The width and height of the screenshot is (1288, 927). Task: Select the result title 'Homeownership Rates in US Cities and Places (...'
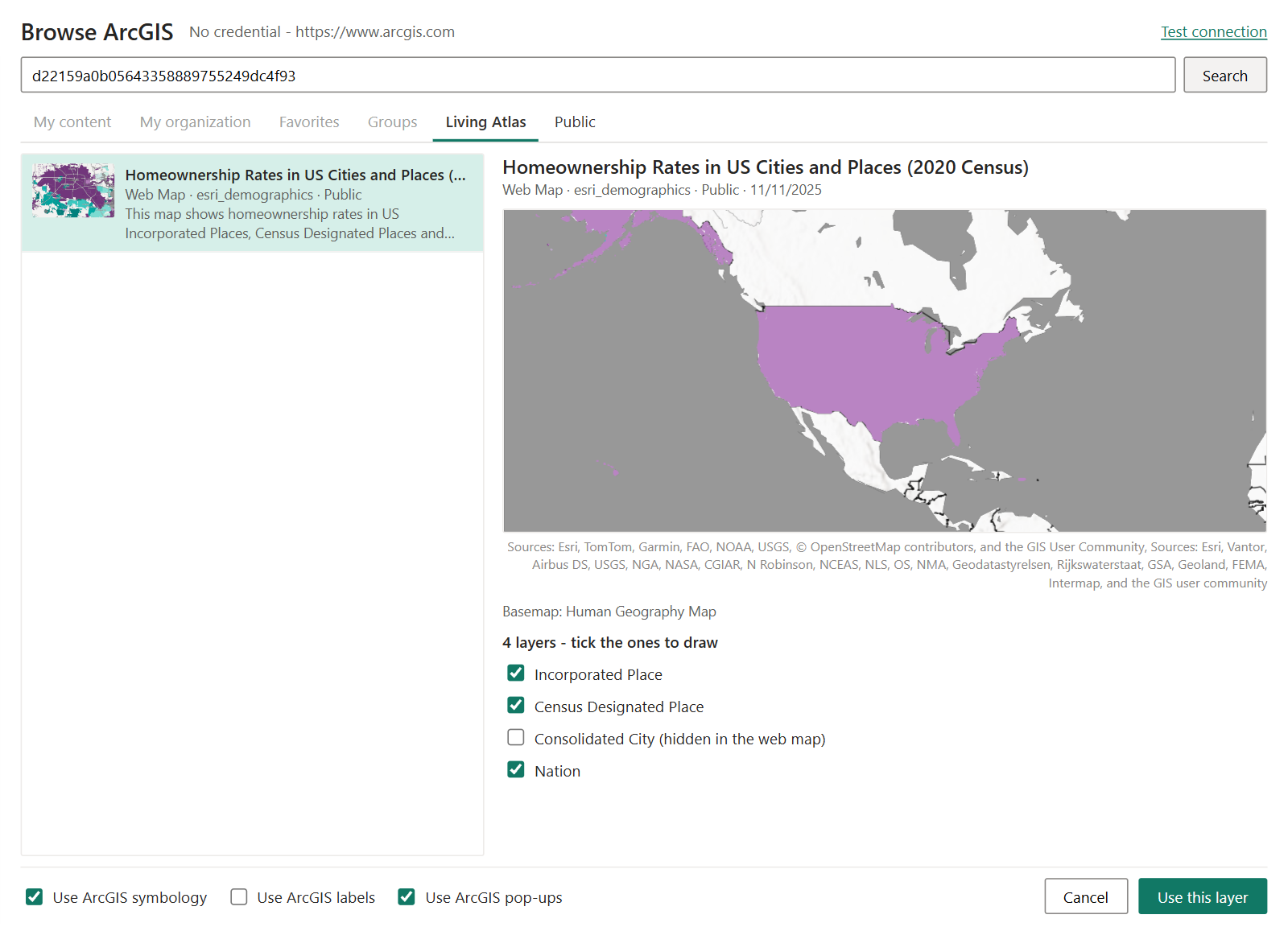coord(295,175)
